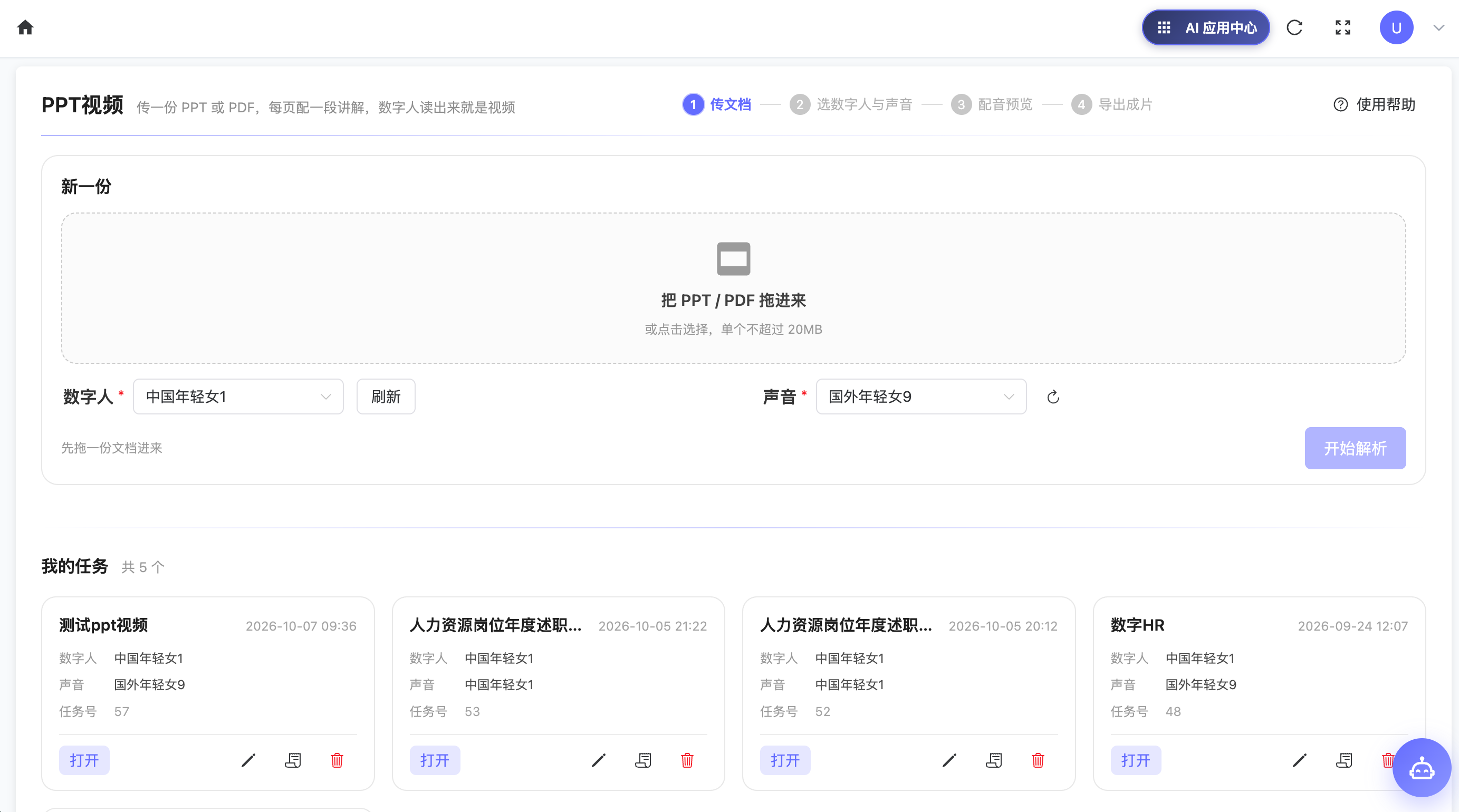Viewport: 1459px width, 812px height.
Task: View script icon for 测试ppt视频
Action: (x=293, y=760)
